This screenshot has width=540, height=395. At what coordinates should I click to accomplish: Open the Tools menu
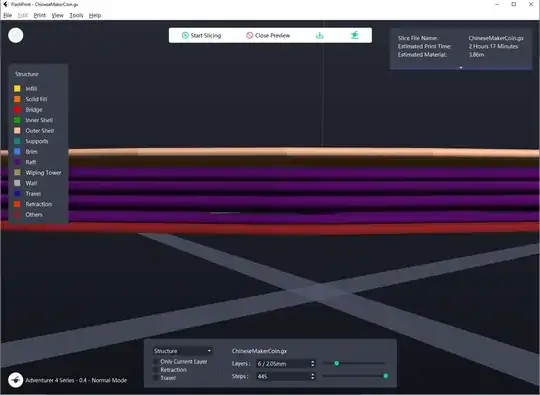76,15
